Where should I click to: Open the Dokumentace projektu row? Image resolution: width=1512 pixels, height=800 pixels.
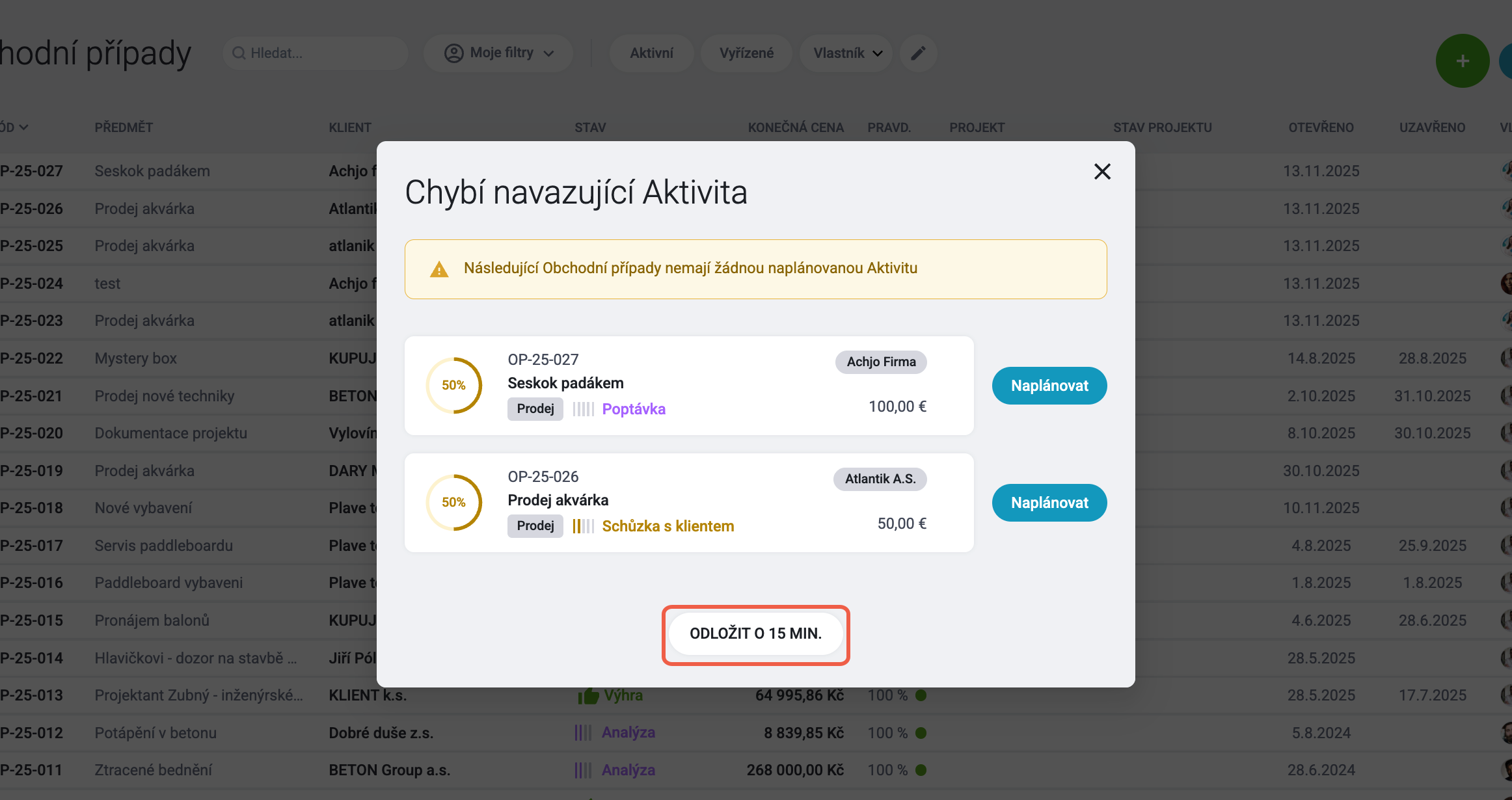coord(170,433)
